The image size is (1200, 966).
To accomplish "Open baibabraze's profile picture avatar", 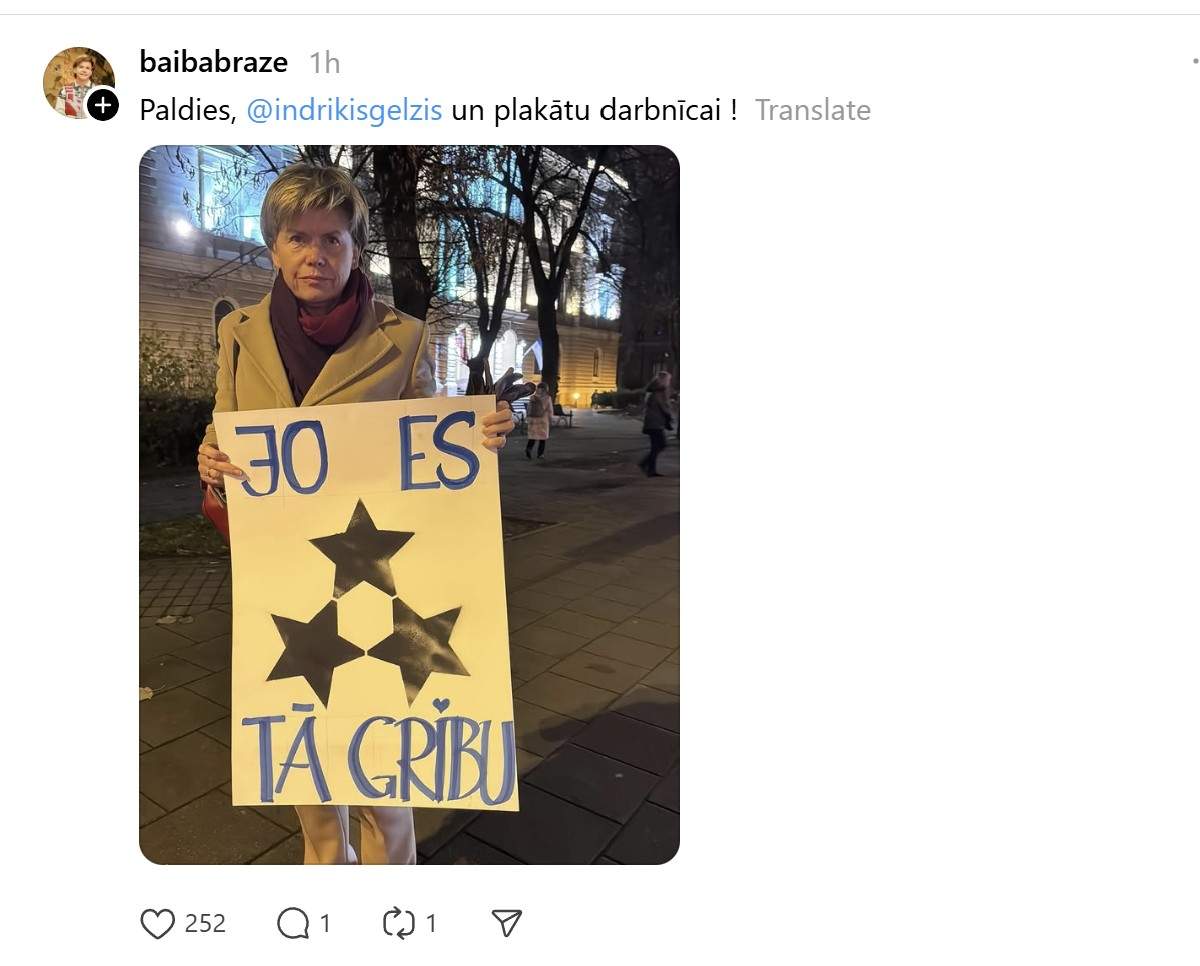I will click(78, 82).
